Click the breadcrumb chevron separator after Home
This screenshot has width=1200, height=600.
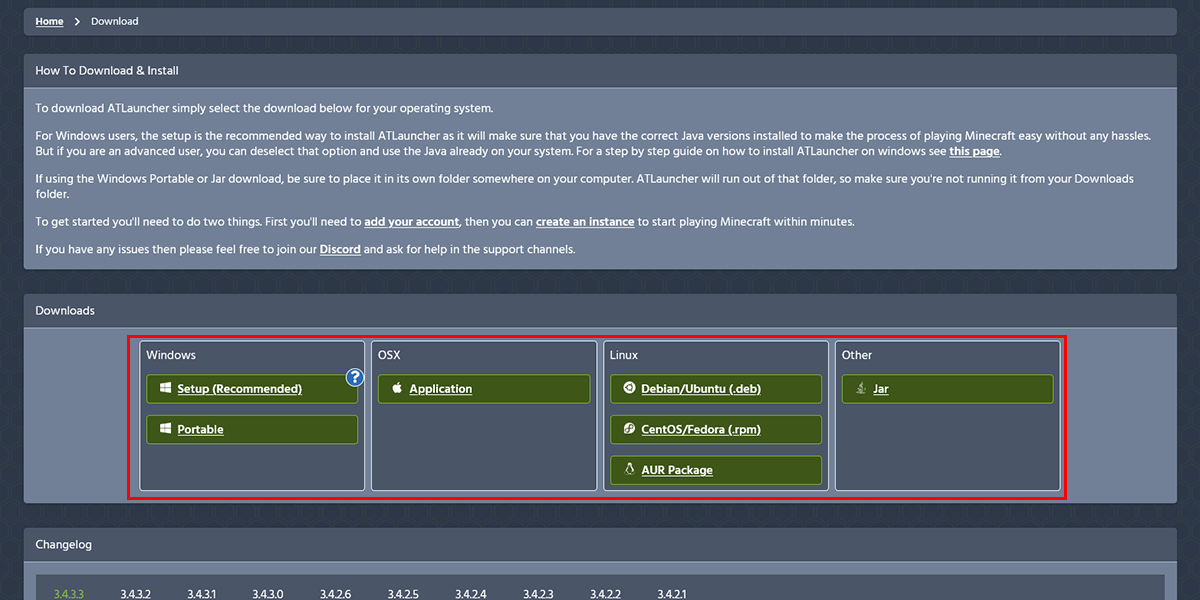(x=77, y=21)
